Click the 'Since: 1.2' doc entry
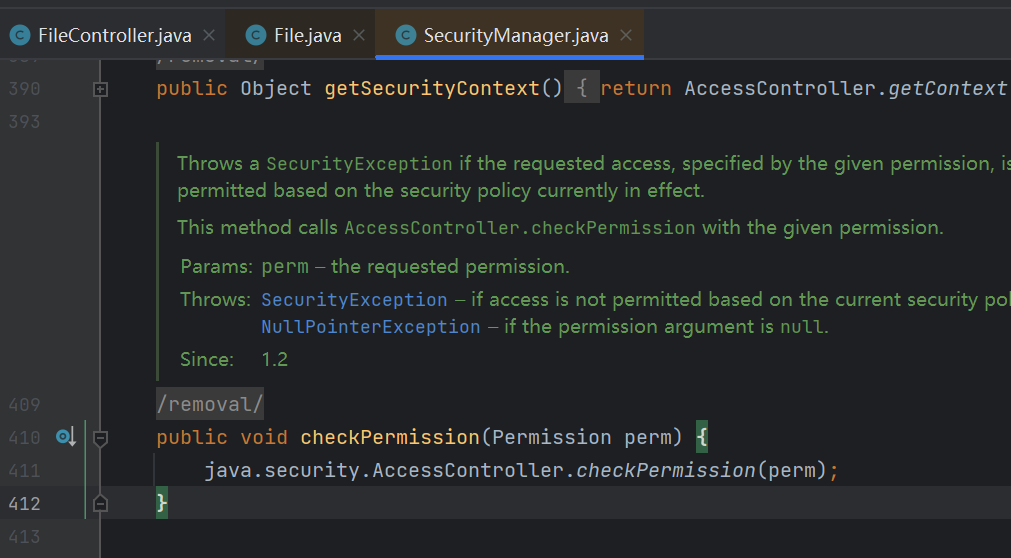Screen dimensions: 1011x558 (x=234, y=359)
